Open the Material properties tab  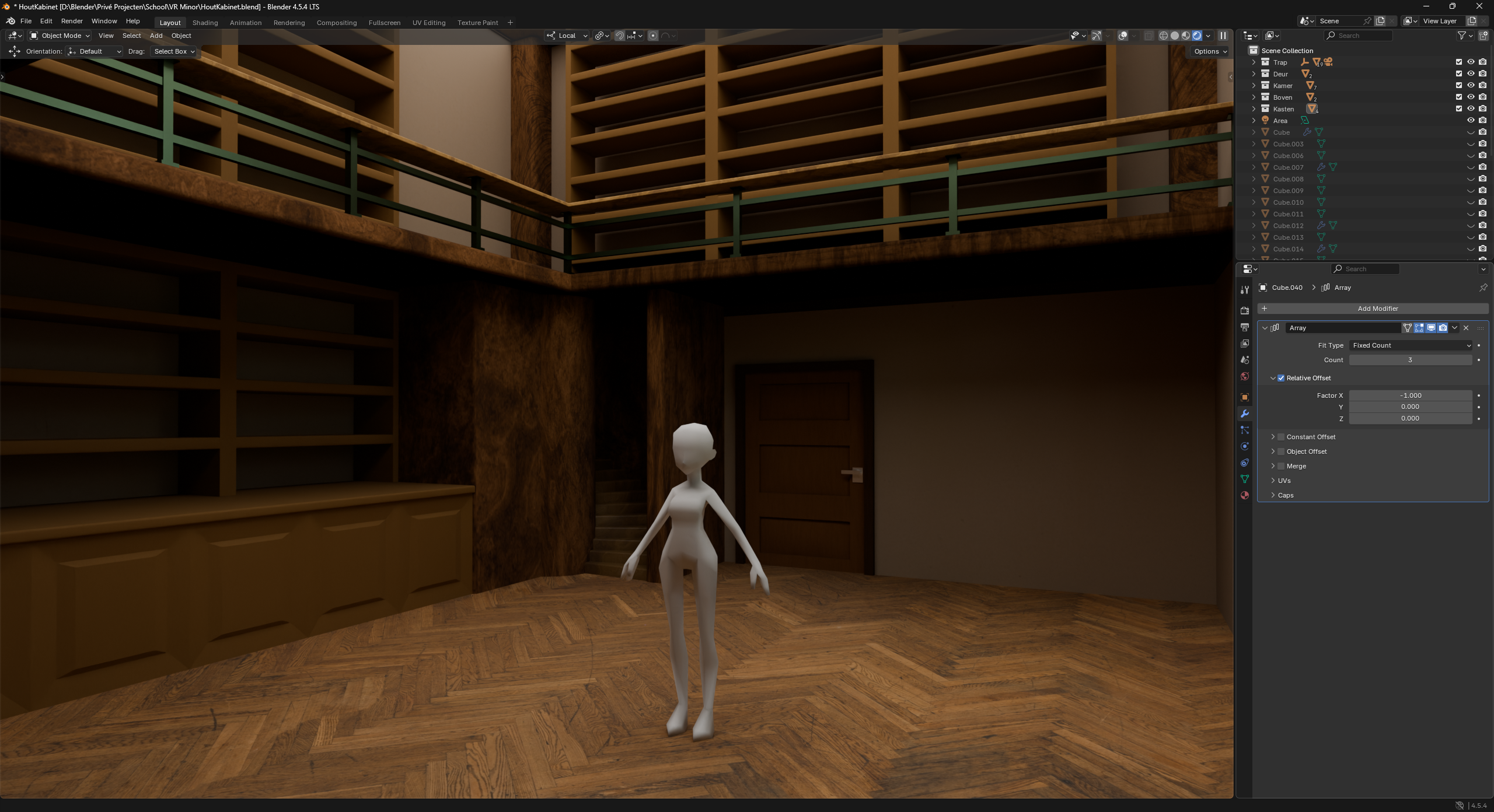[x=1245, y=495]
